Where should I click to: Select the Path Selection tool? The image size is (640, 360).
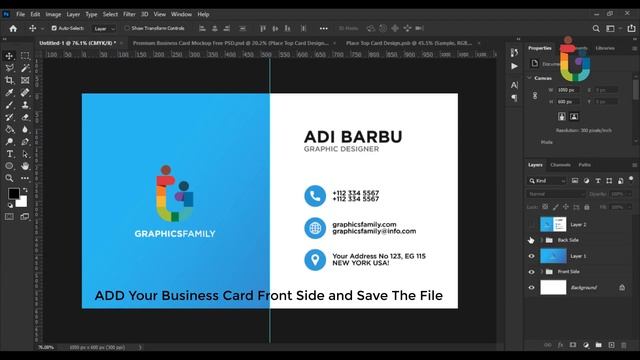(x=25, y=154)
